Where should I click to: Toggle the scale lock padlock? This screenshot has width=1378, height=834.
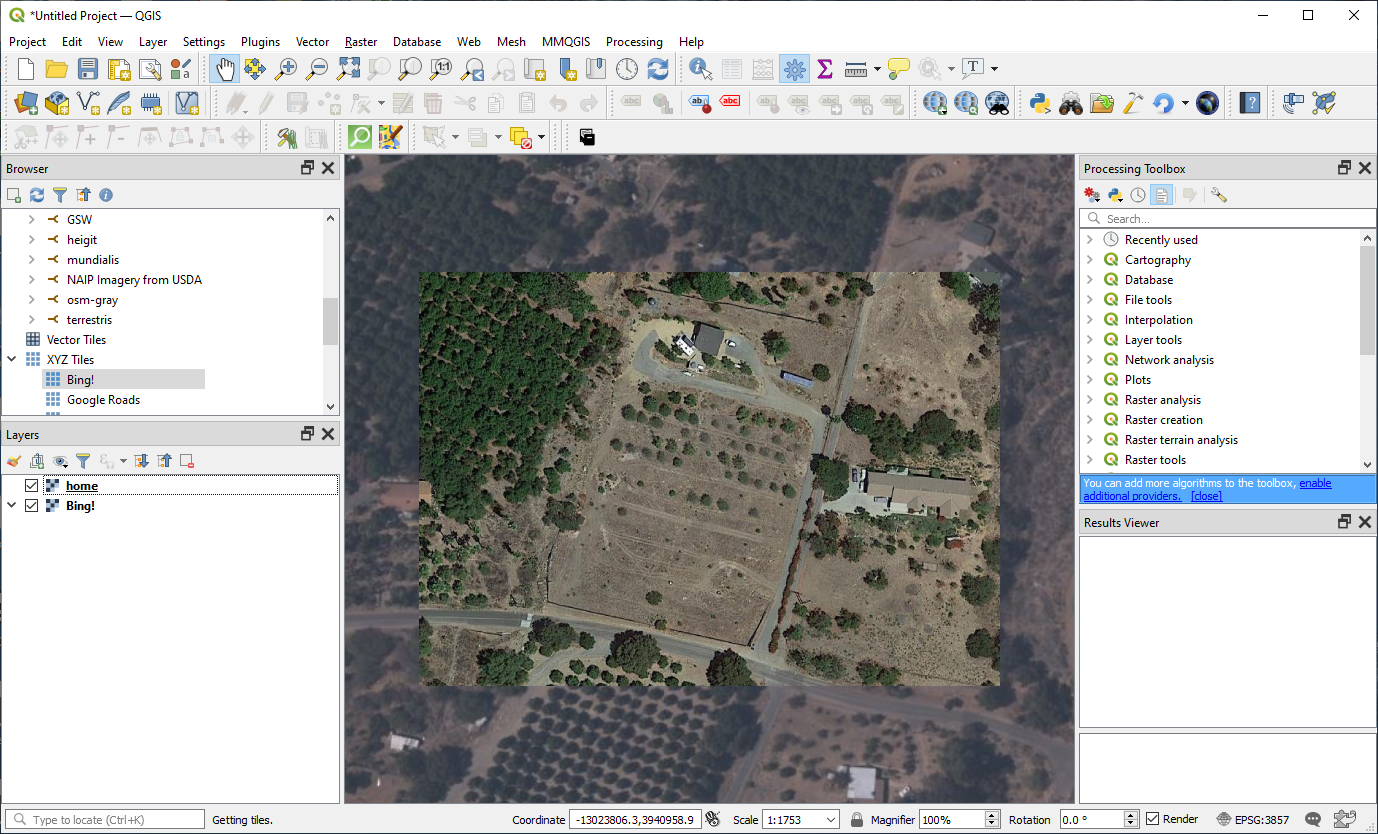tap(857, 819)
